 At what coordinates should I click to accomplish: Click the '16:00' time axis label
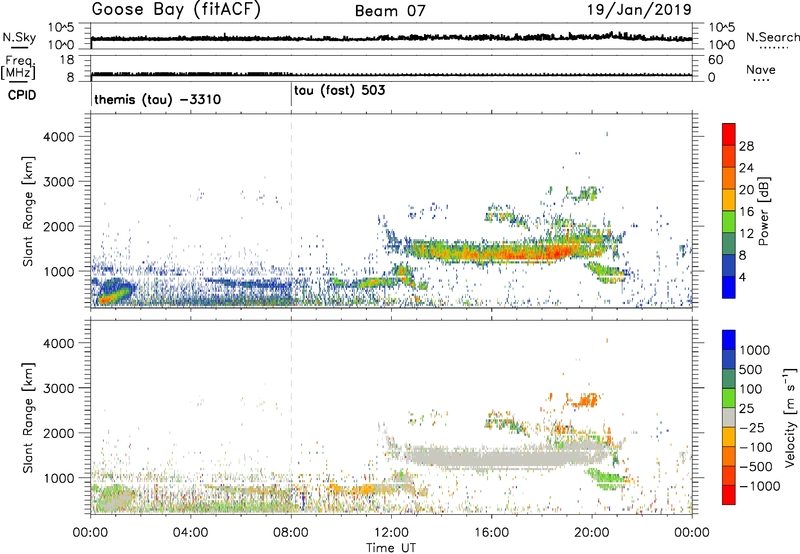(491, 533)
